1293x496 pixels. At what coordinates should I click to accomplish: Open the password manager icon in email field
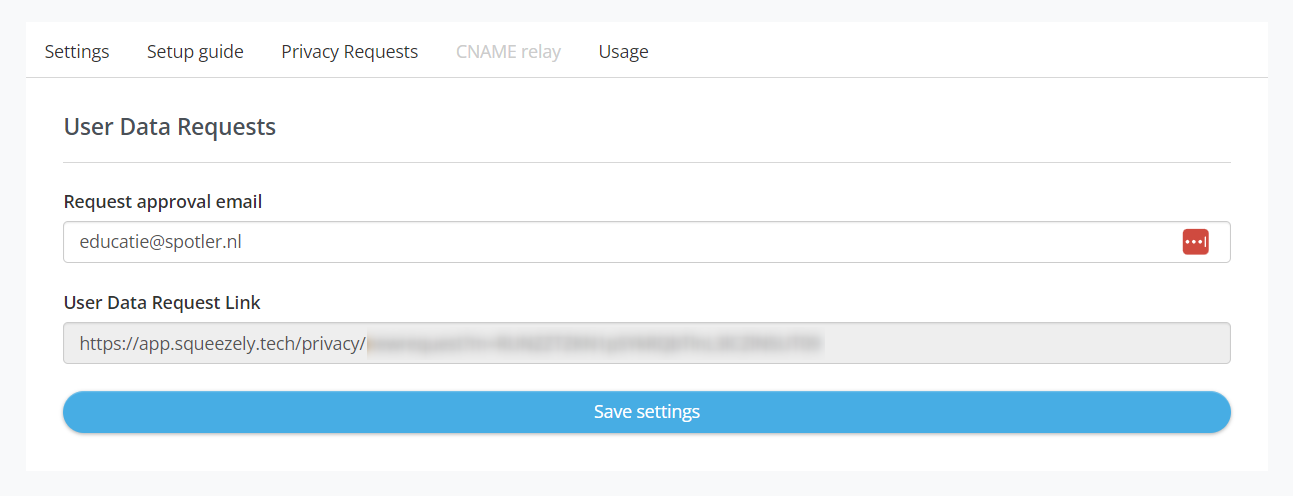(x=1195, y=242)
